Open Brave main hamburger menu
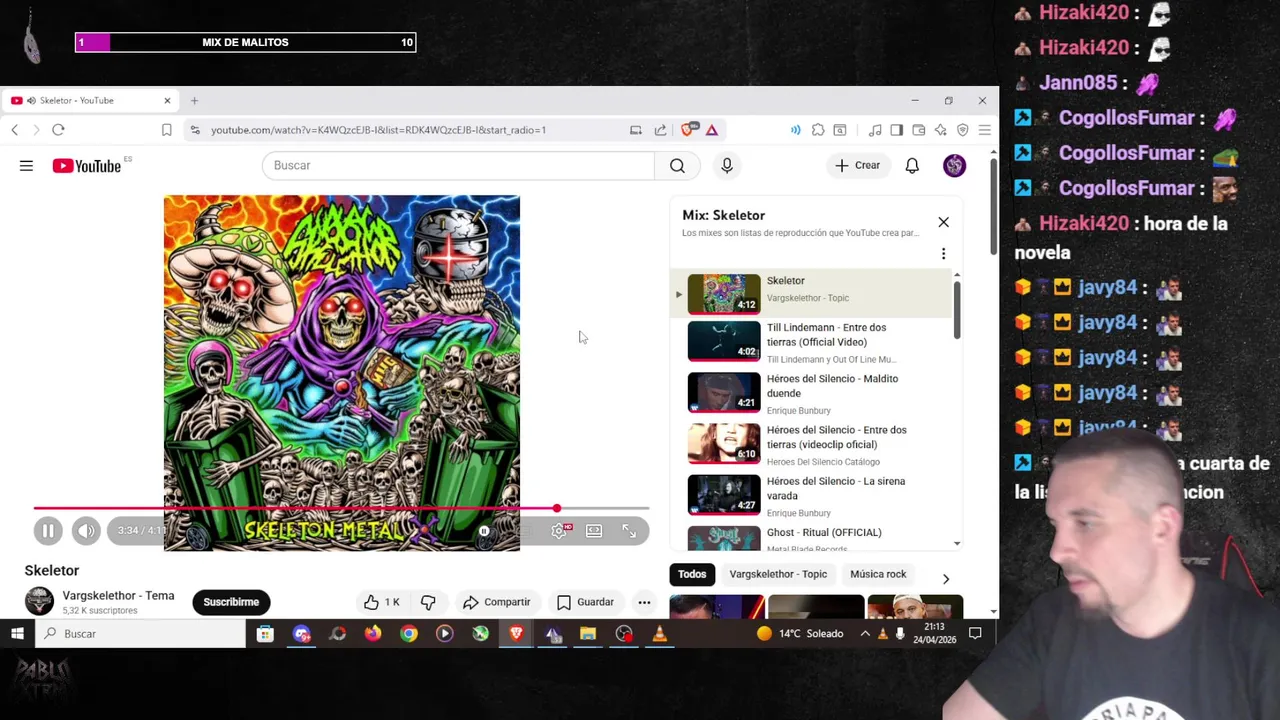This screenshot has height=720, width=1280. [984, 130]
